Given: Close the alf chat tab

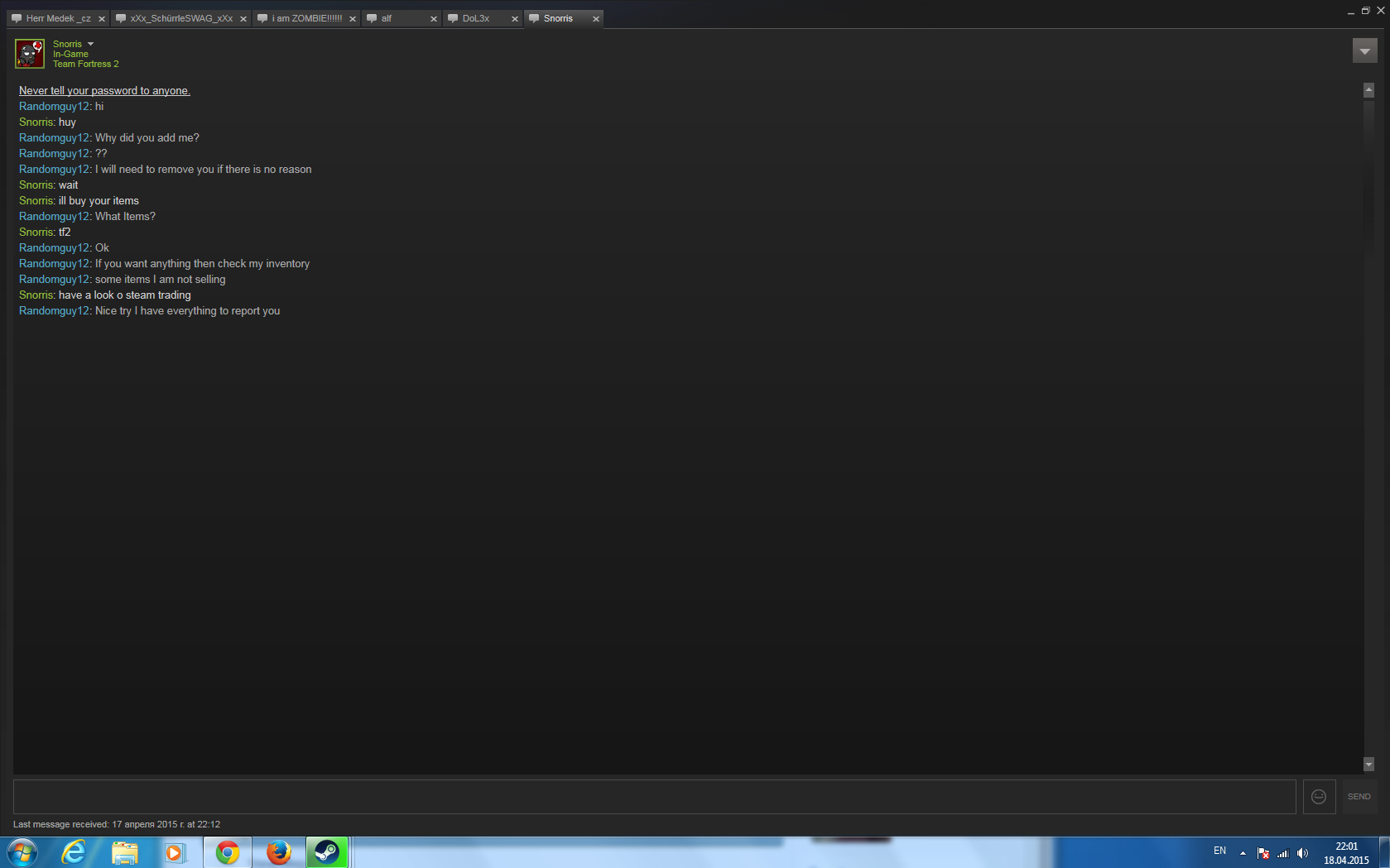Looking at the screenshot, I should point(433,19).
